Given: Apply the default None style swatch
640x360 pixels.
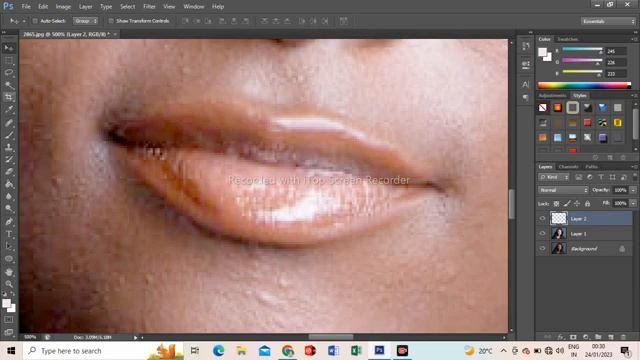Looking at the screenshot, I should point(542,108).
